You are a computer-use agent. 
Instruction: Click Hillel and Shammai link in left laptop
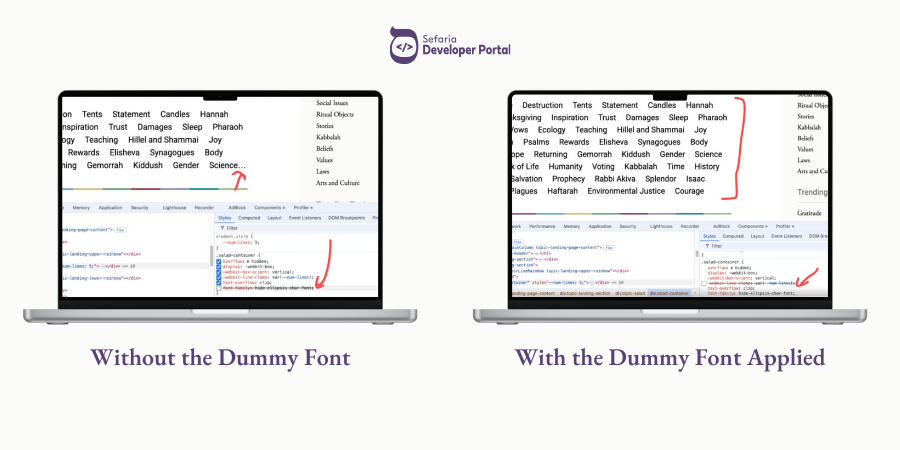164,139
